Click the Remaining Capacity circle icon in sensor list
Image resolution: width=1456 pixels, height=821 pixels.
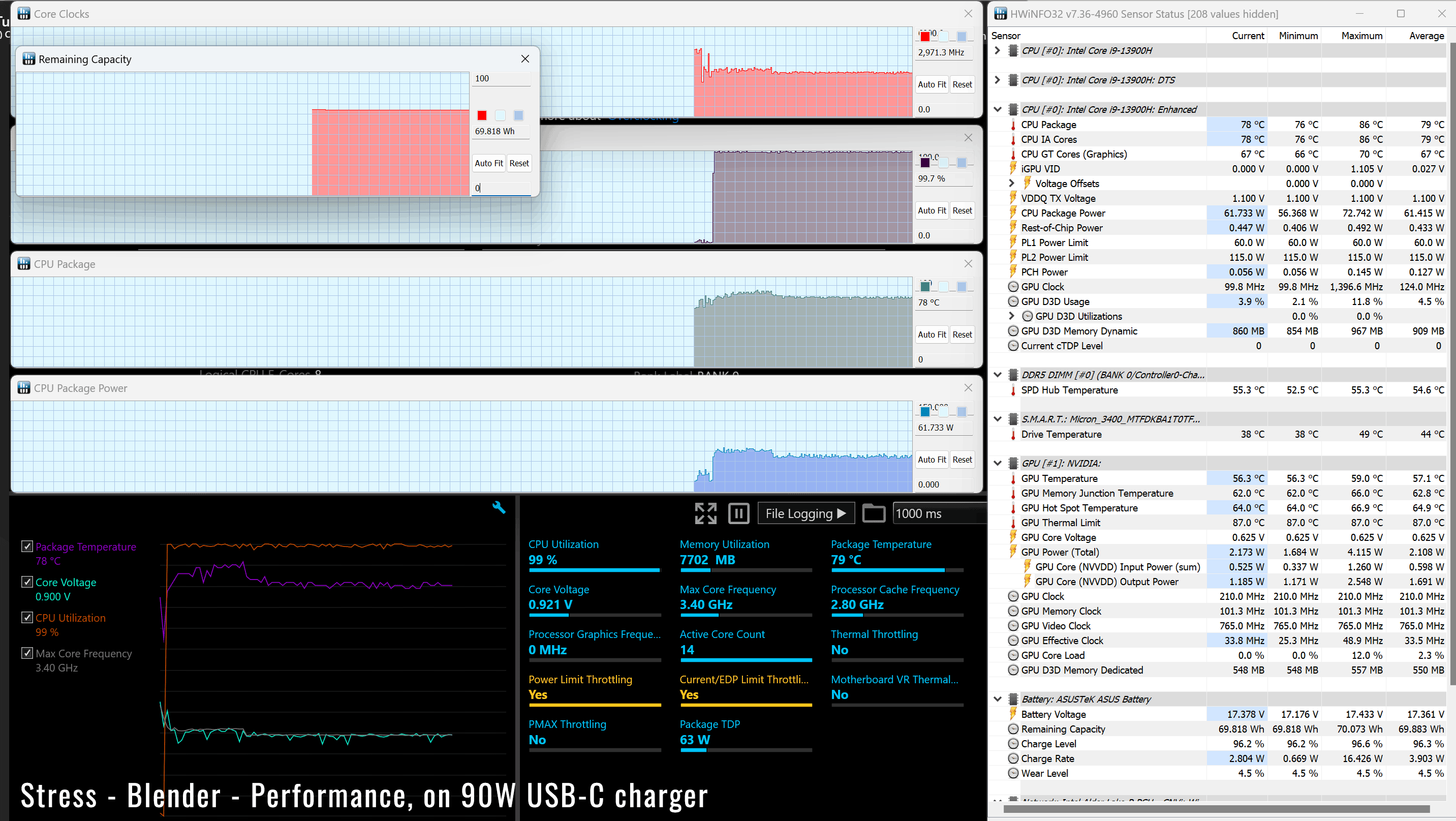tap(1013, 729)
